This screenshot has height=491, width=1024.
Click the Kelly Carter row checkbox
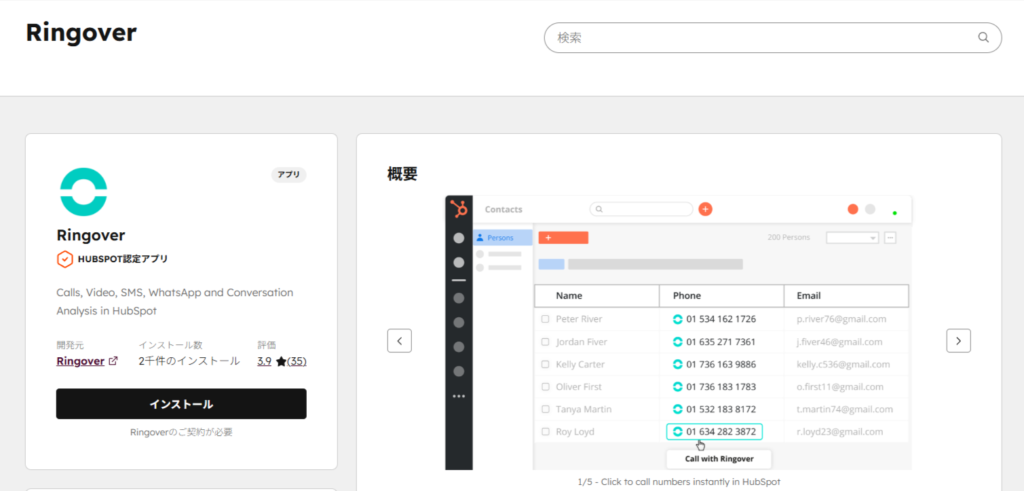[x=545, y=364]
